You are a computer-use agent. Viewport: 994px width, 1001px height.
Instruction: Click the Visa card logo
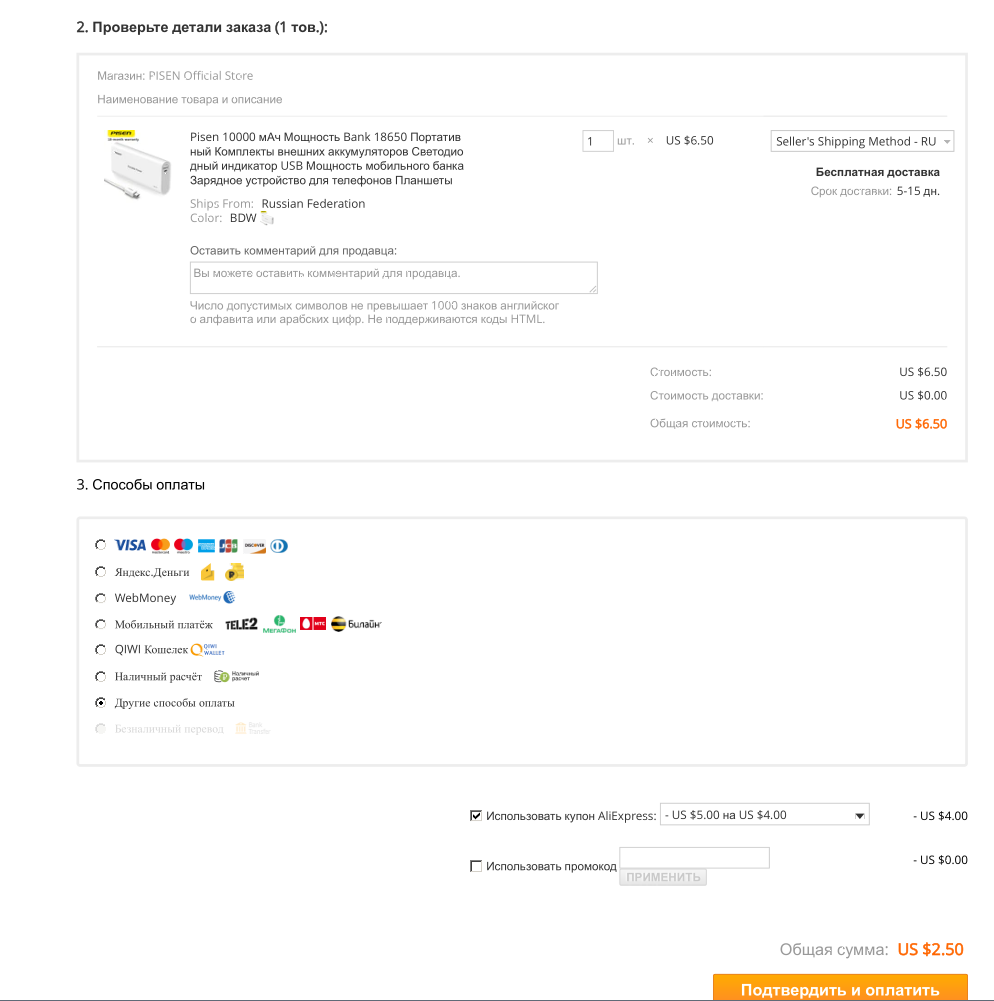coord(130,545)
